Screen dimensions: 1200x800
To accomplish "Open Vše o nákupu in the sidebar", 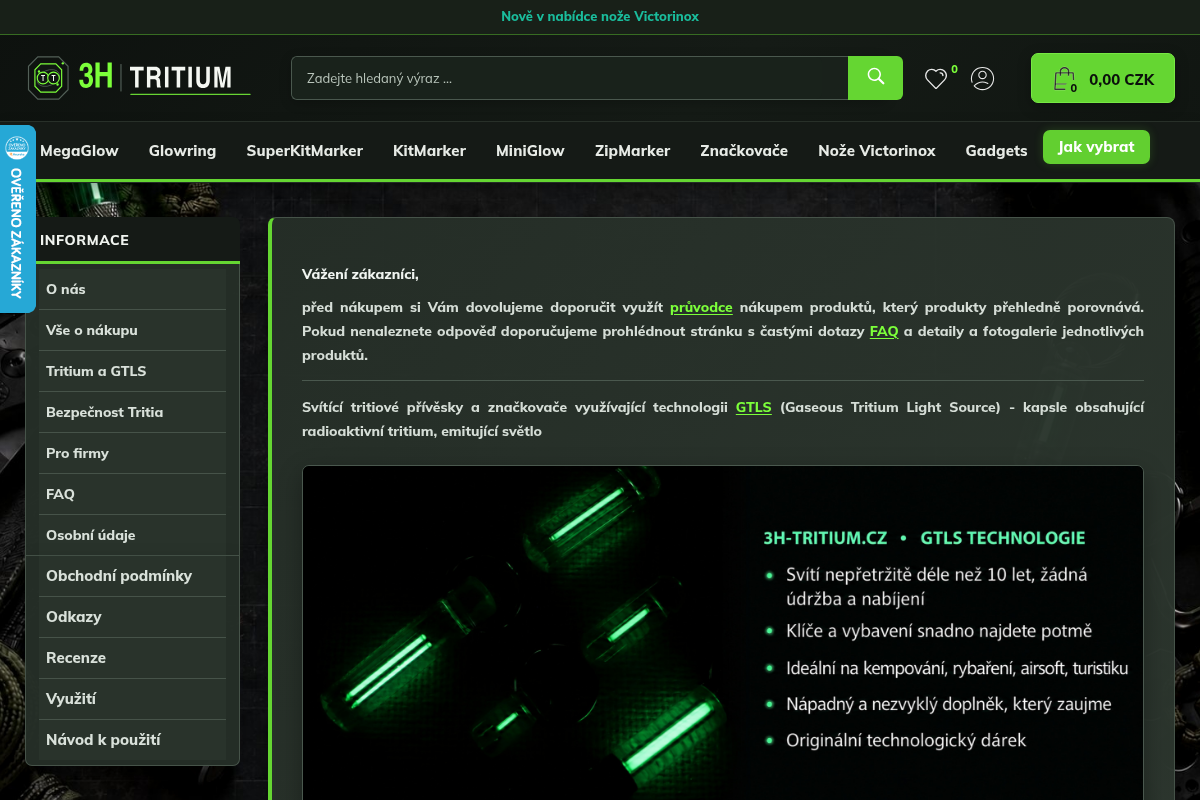I will click(x=133, y=330).
